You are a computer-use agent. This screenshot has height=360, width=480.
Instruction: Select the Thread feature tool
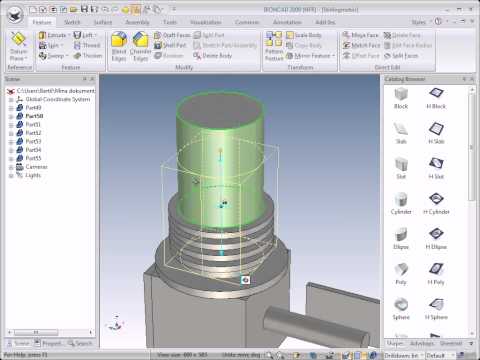(x=87, y=45)
